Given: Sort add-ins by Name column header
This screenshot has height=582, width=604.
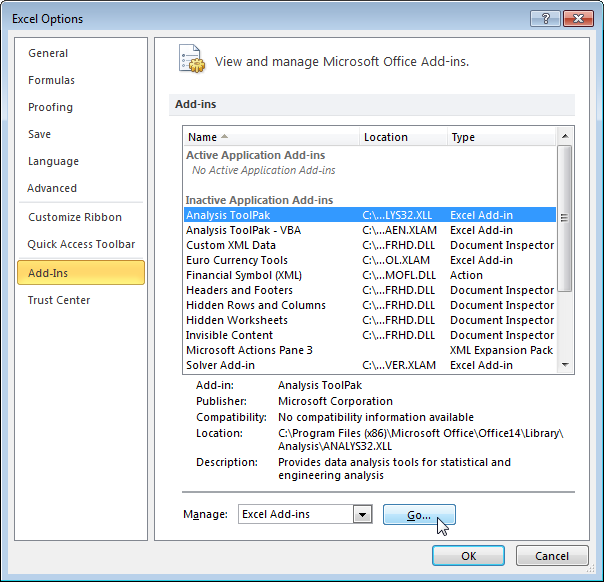Looking at the screenshot, I should (x=272, y=137).
